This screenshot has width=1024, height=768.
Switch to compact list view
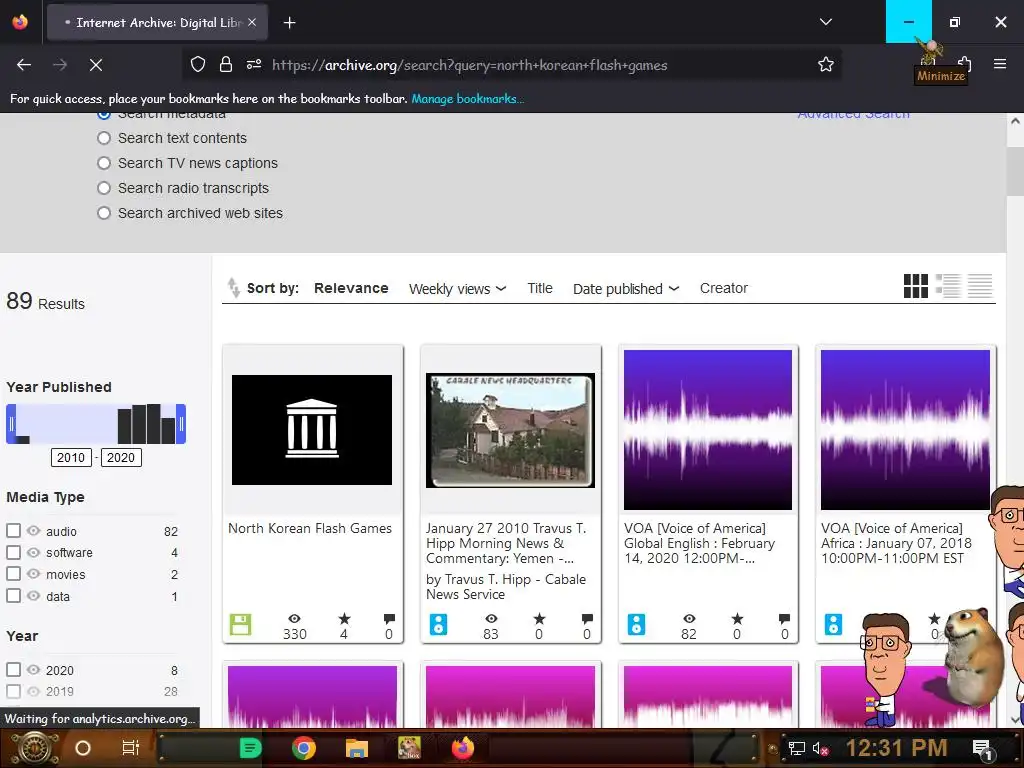coord(980,285)
